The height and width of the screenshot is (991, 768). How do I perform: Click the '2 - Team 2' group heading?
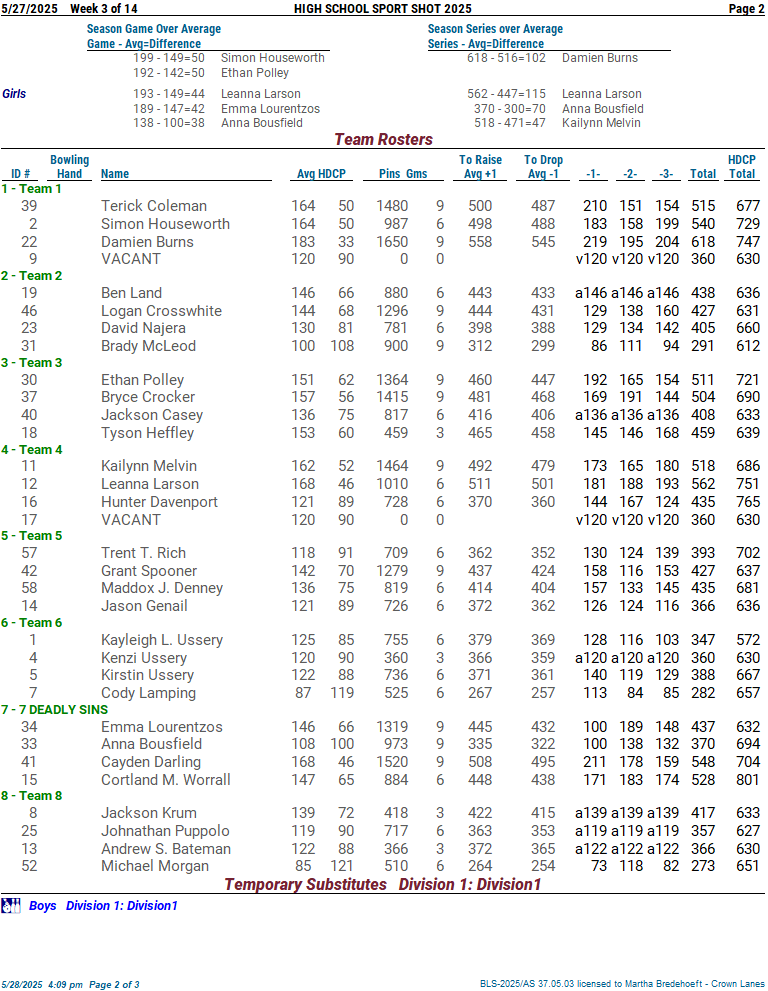pos(32,276)
